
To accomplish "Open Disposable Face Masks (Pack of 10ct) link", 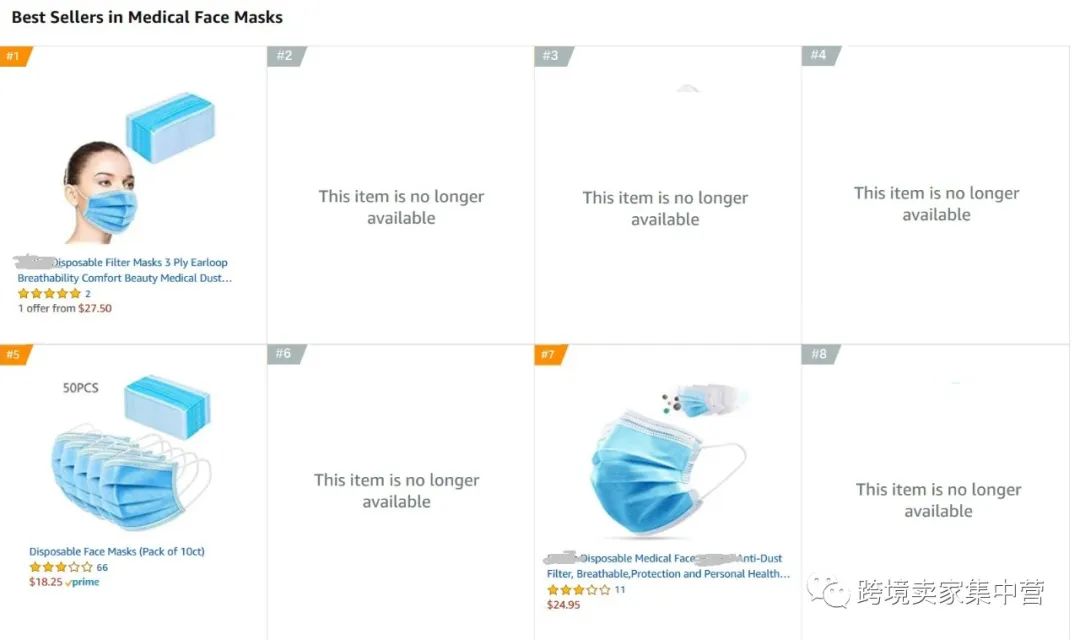I will [116, 552].
